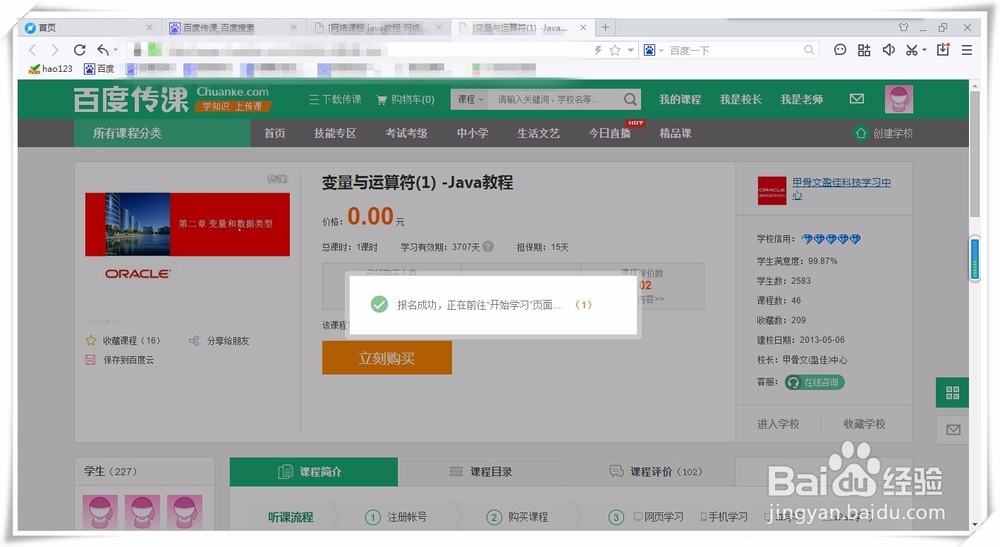Click the browser skin shirt icon
Image resolution: width=1000 pixels, height=547 pixels.
pyautogui.click(x=904, y=27)
